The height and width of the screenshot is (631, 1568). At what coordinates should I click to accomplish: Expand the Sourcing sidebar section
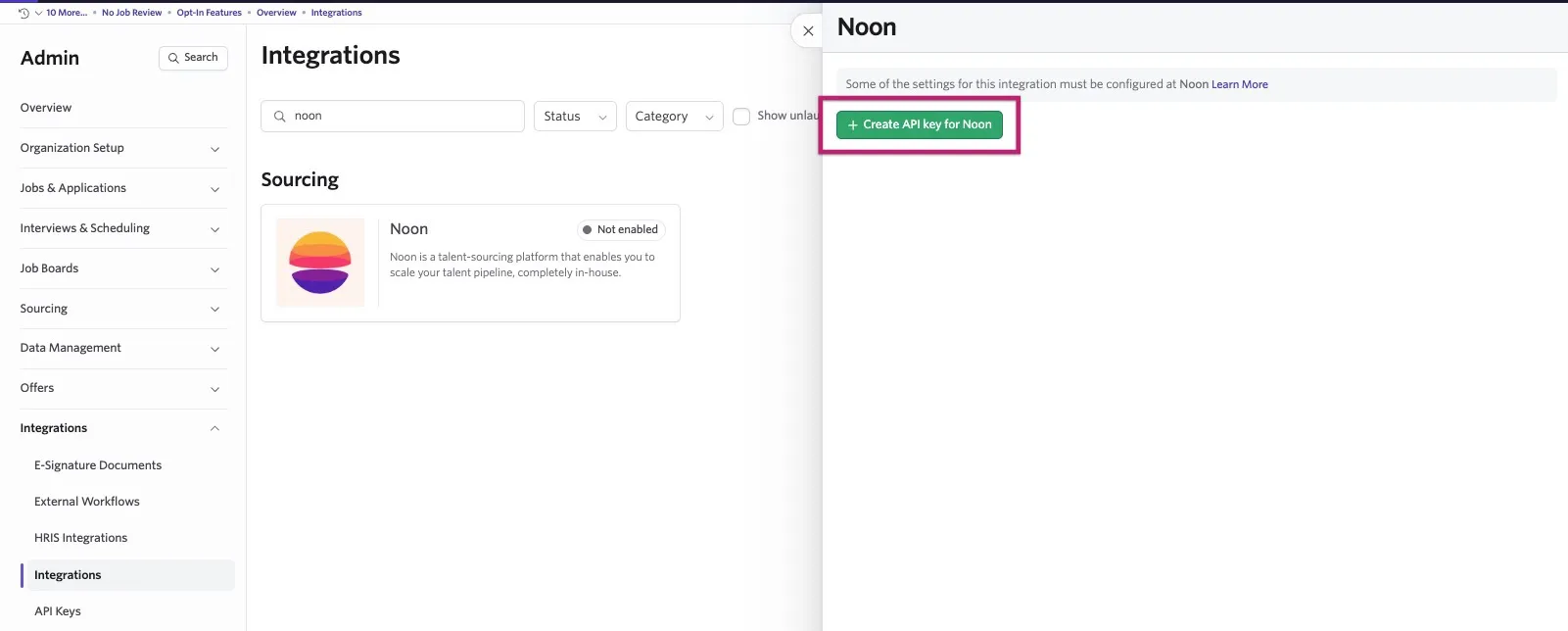[x=123, y=309]
